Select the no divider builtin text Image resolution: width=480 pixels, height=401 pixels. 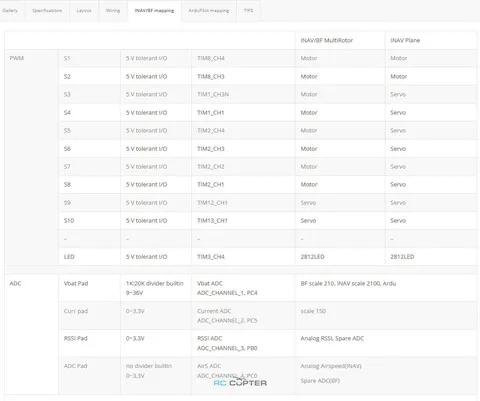point(149,366)
